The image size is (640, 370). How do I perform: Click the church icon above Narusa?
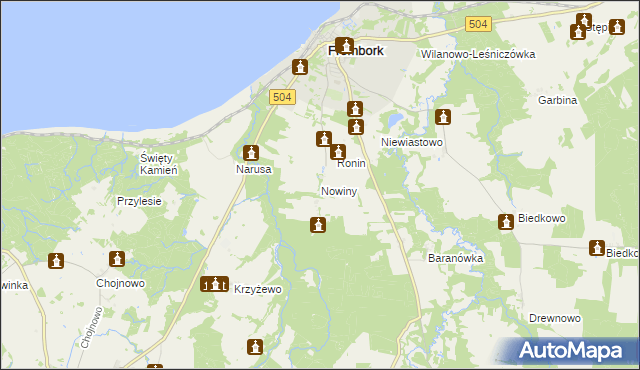[x=251, y=153]
